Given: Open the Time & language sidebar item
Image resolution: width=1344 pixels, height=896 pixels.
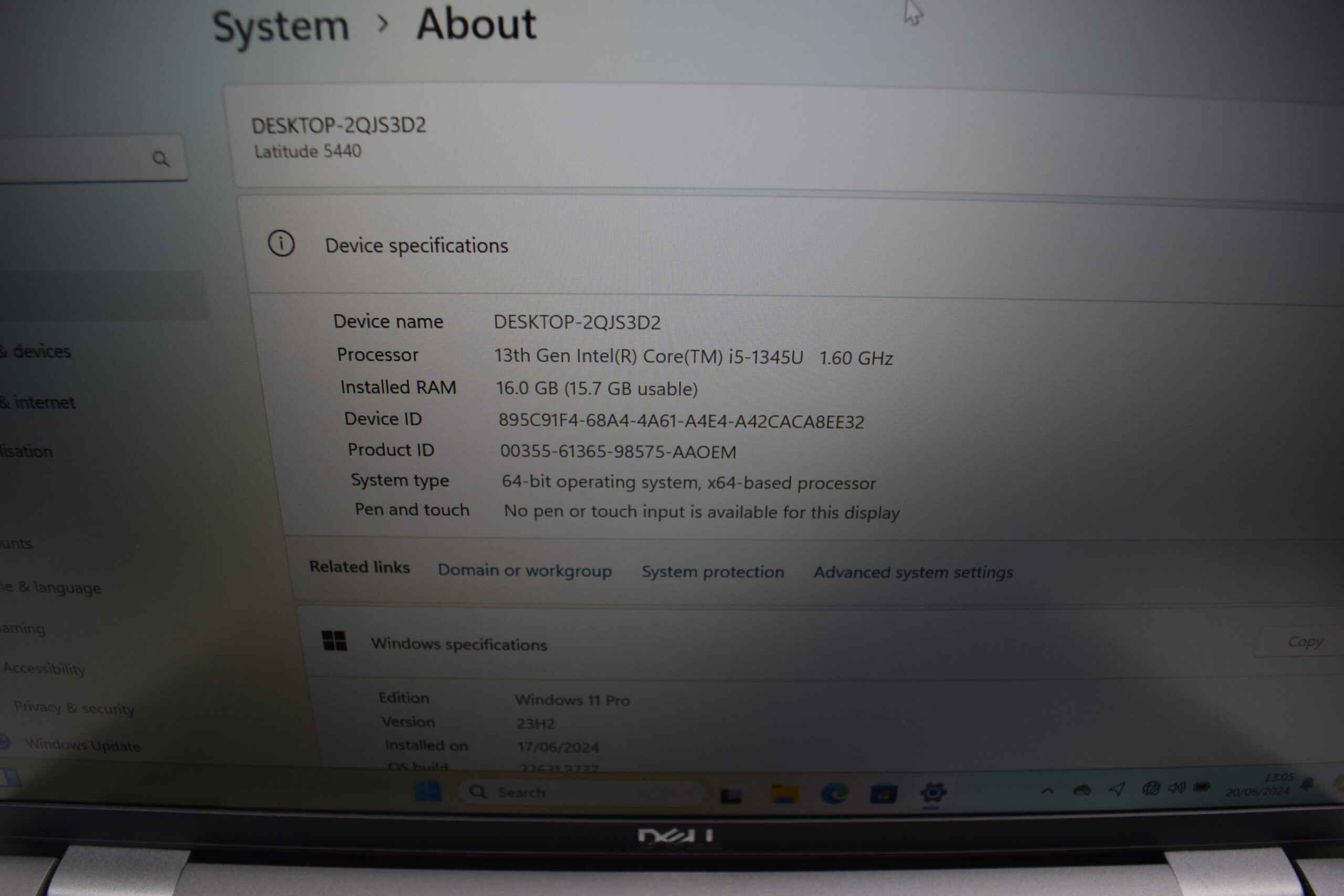Looking at the screenshot, I should (50, 587).
